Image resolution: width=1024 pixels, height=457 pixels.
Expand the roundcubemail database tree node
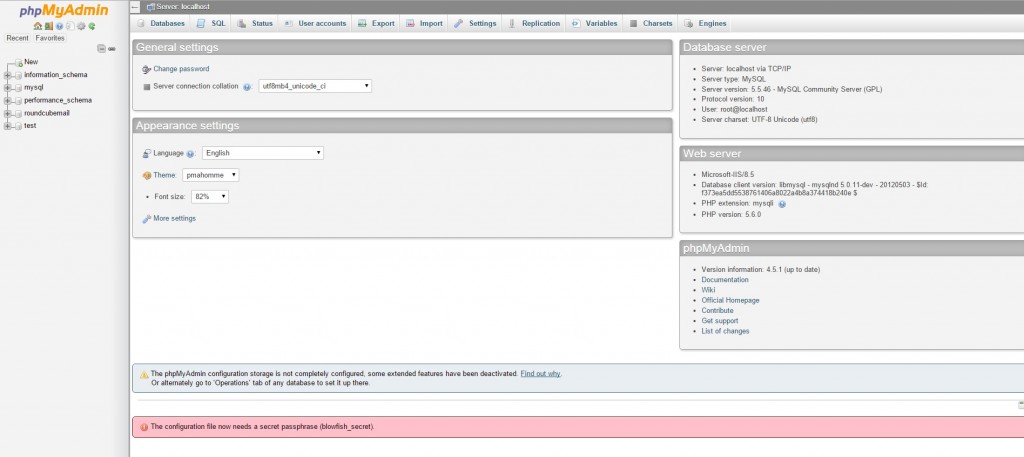[x=8, y=113]
